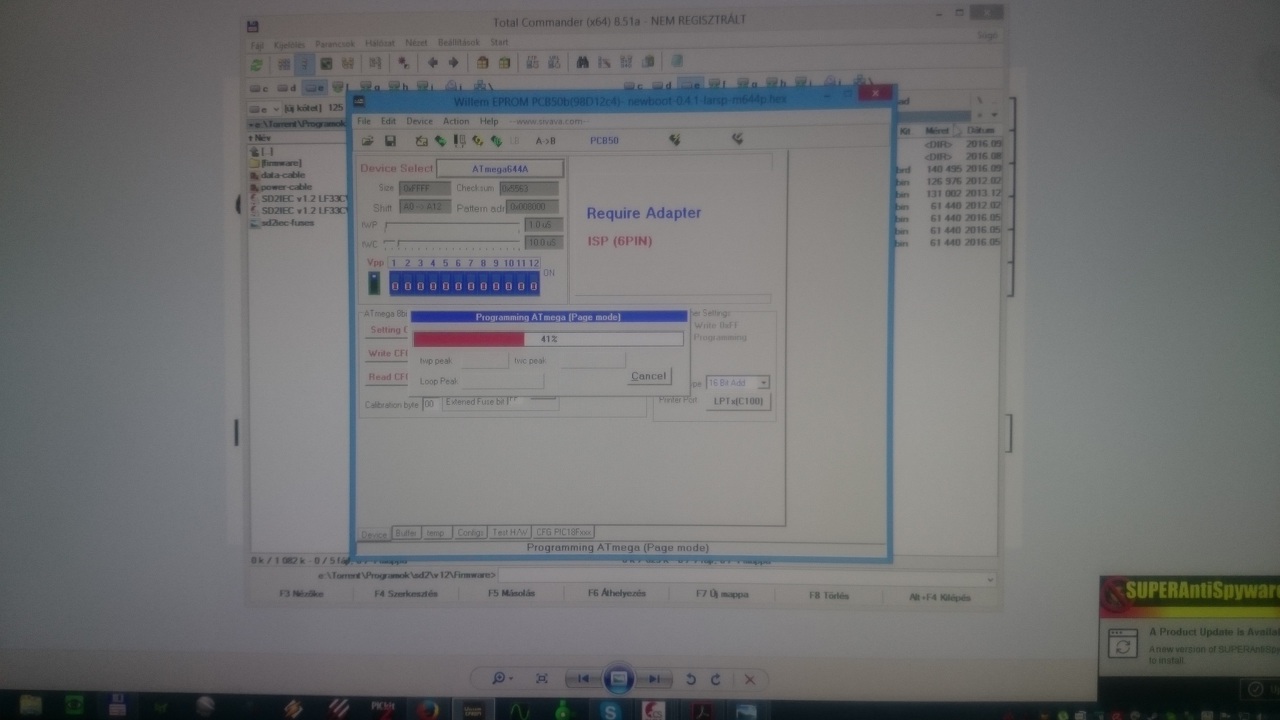Click the PCB50 toolbar button in Willem
This screenshot has width=1280, height=720.
click(x=604, y=141)
